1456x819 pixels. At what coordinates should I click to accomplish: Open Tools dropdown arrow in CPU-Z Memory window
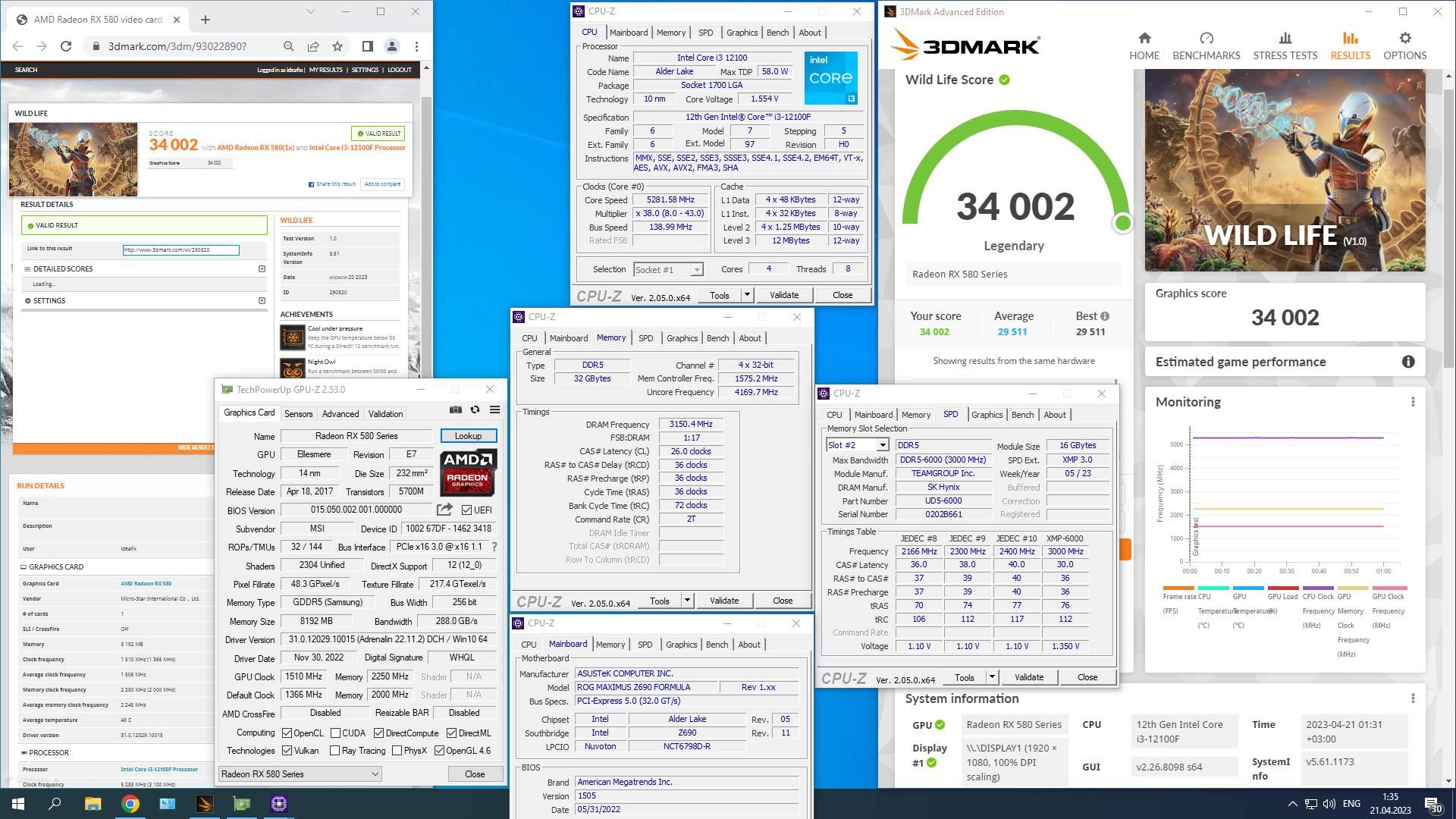[x=687, y=601]
